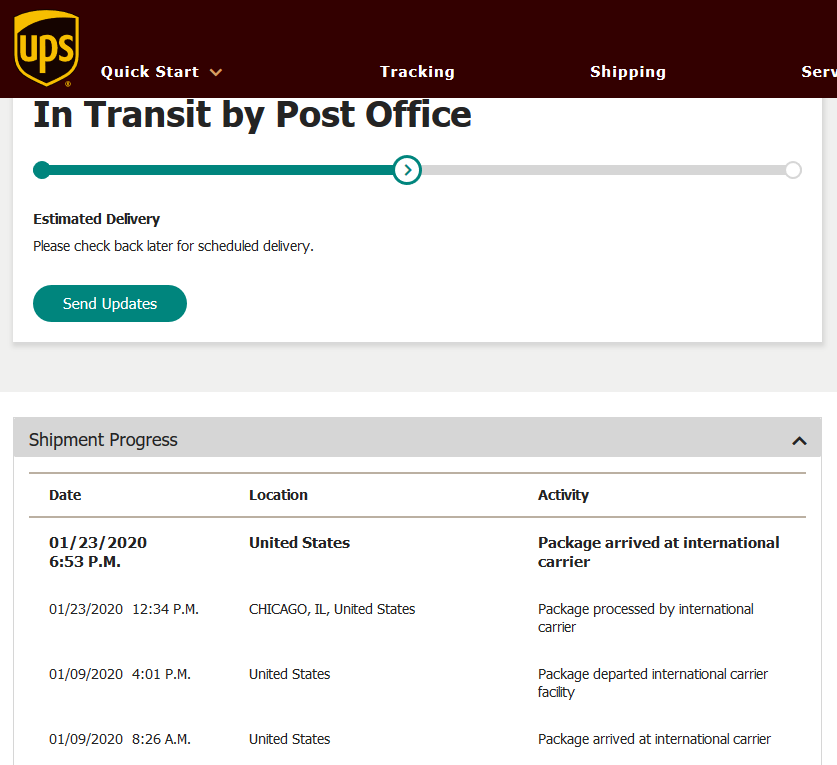Click the current-step arrow marker on progress bar
837x765 pixels.
coord(406,170)
